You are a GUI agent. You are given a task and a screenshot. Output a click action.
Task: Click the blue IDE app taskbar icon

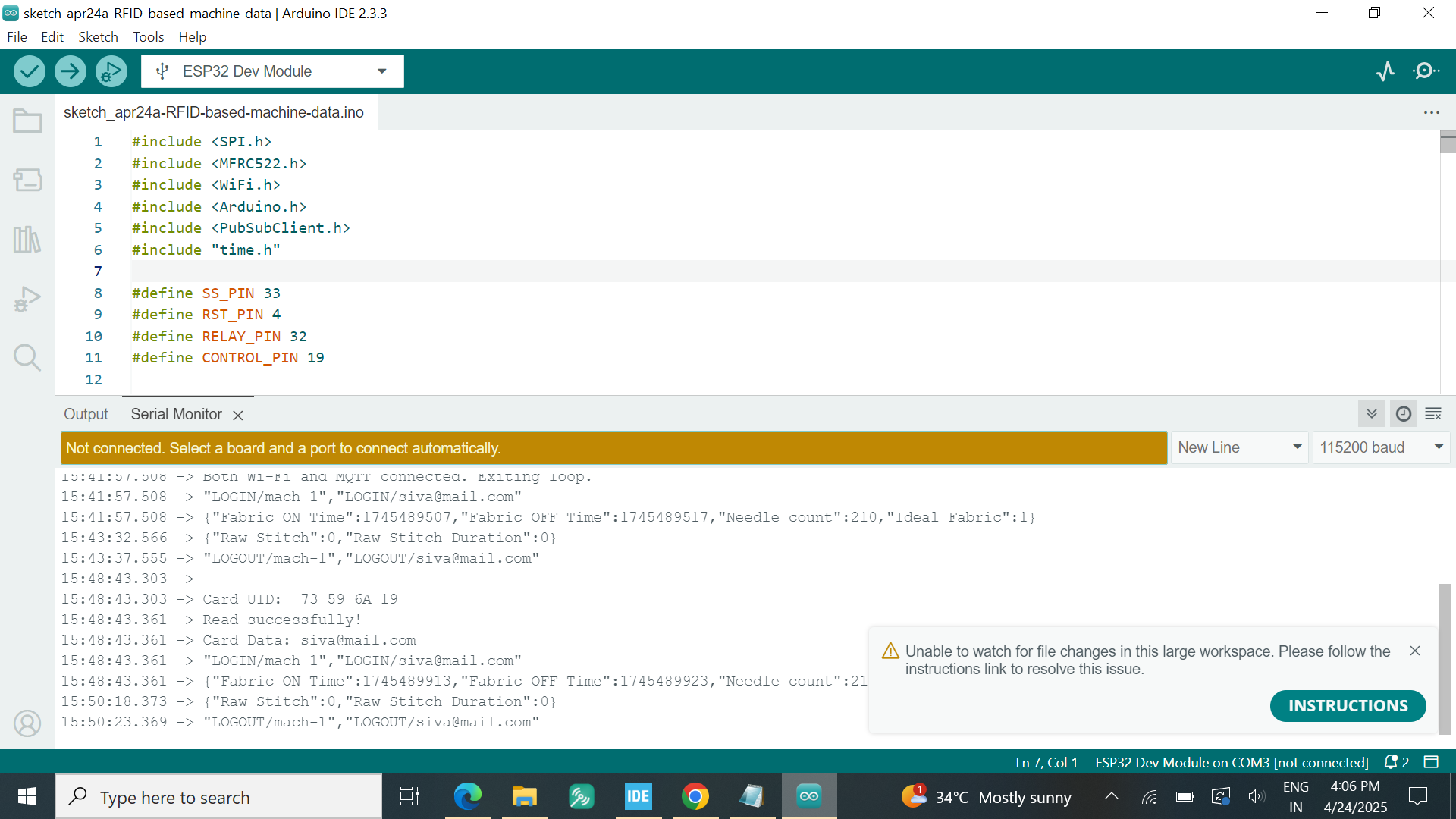638,797
